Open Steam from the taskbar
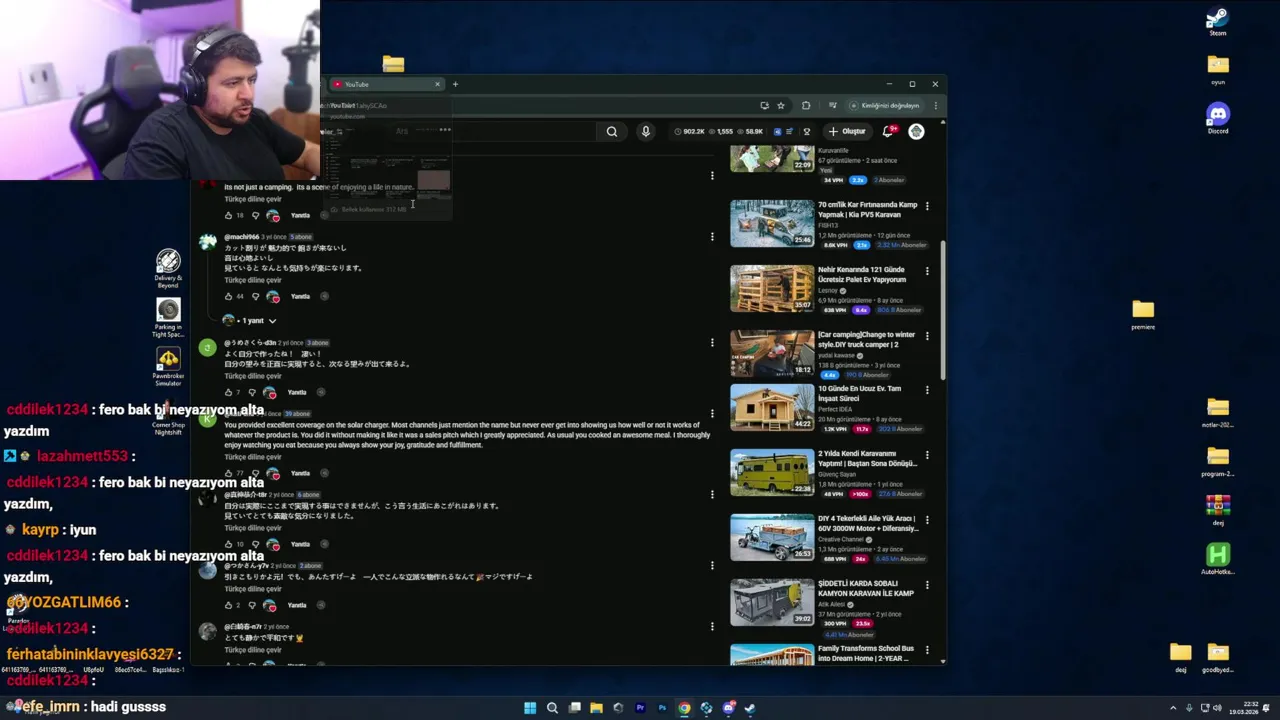Screen dimensions: 1280x720 tap(750, 708)
